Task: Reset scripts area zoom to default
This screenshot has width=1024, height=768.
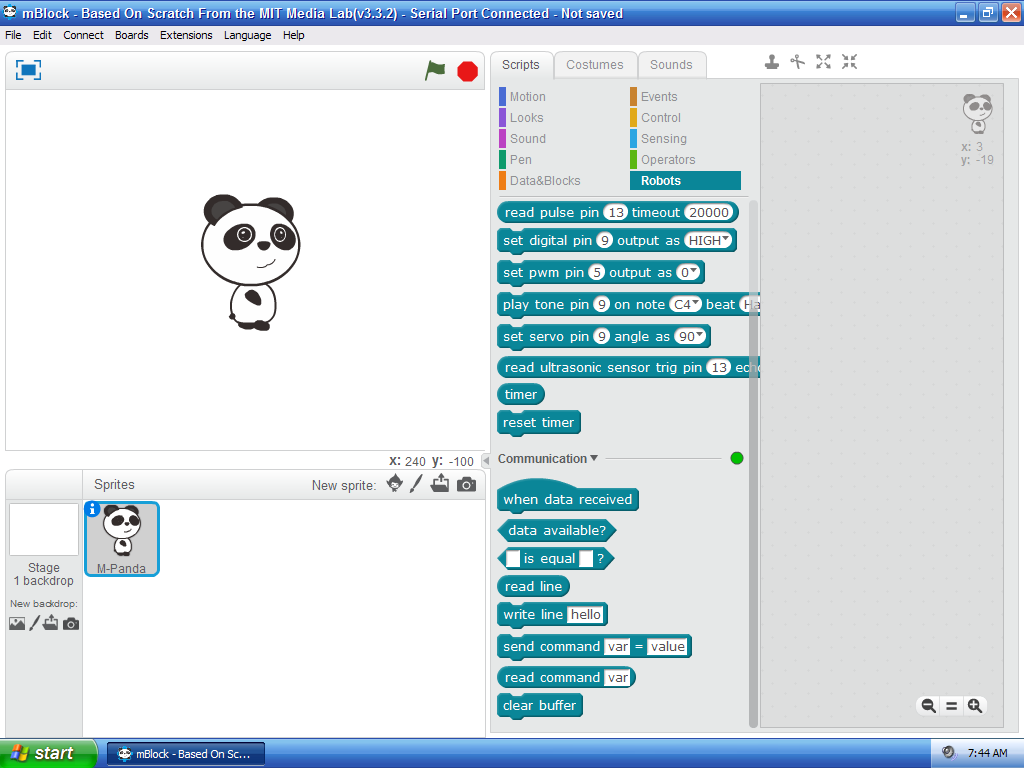Action: (x=952, y=706)
